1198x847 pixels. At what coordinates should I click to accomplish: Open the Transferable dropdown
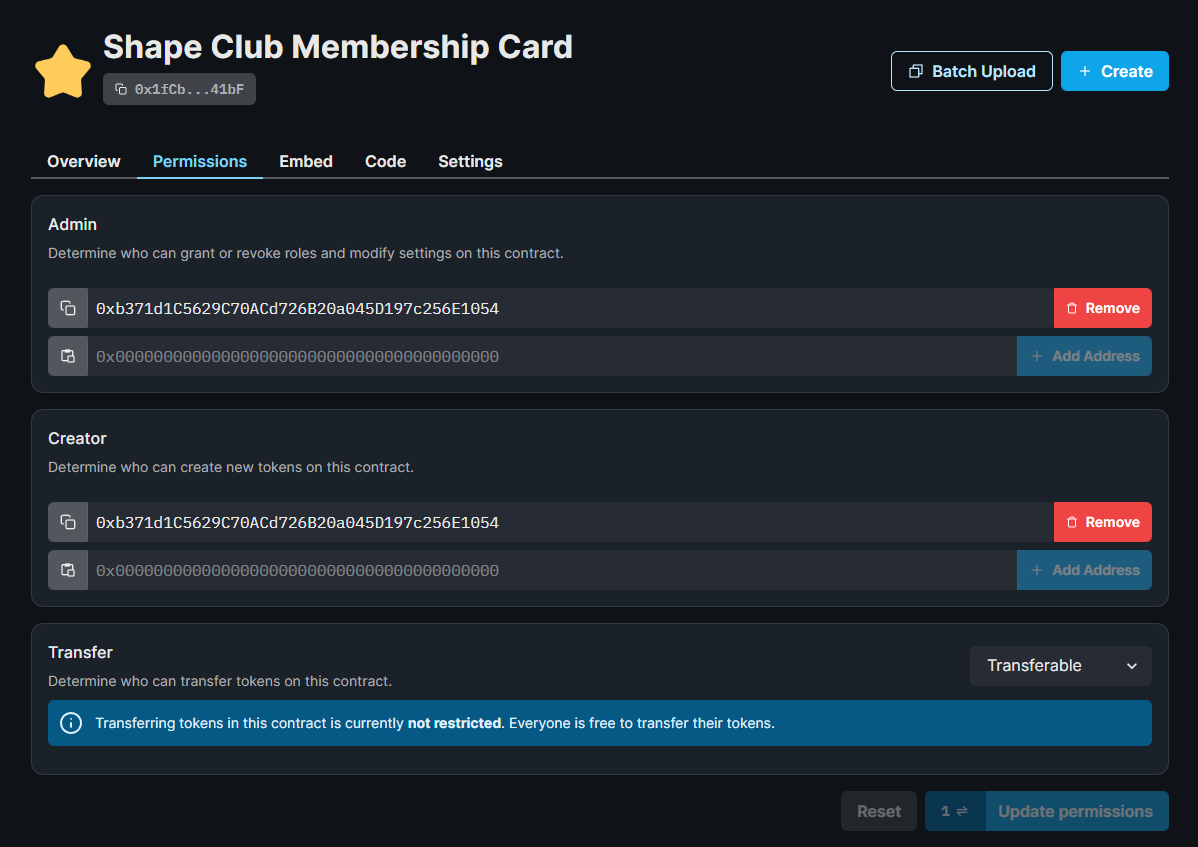[x=1060, y=666]
